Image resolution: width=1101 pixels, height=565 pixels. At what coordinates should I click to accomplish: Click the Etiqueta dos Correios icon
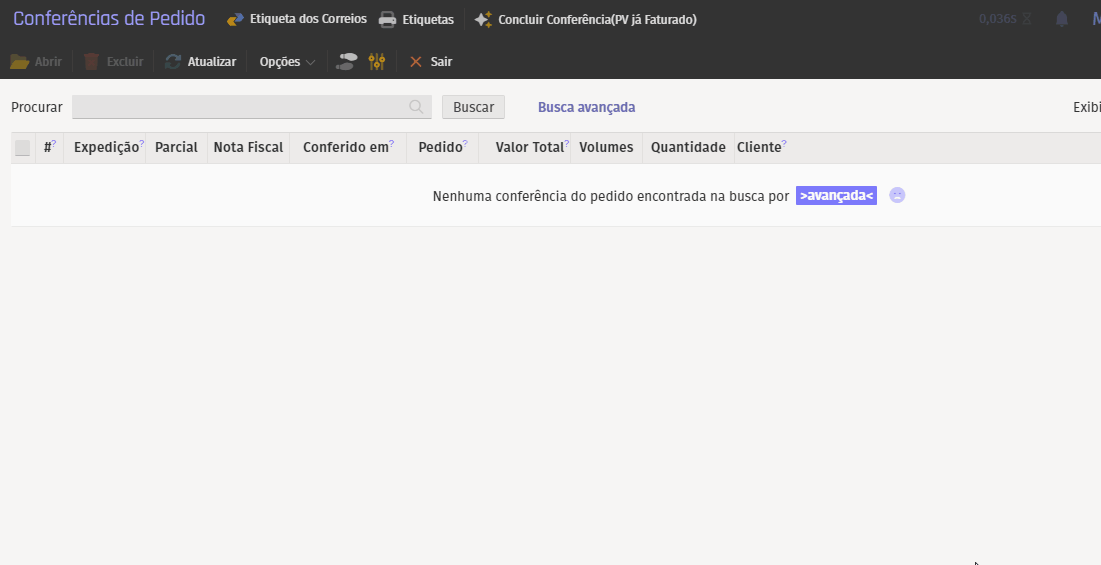pyautogui.click(x=235, y=19)
